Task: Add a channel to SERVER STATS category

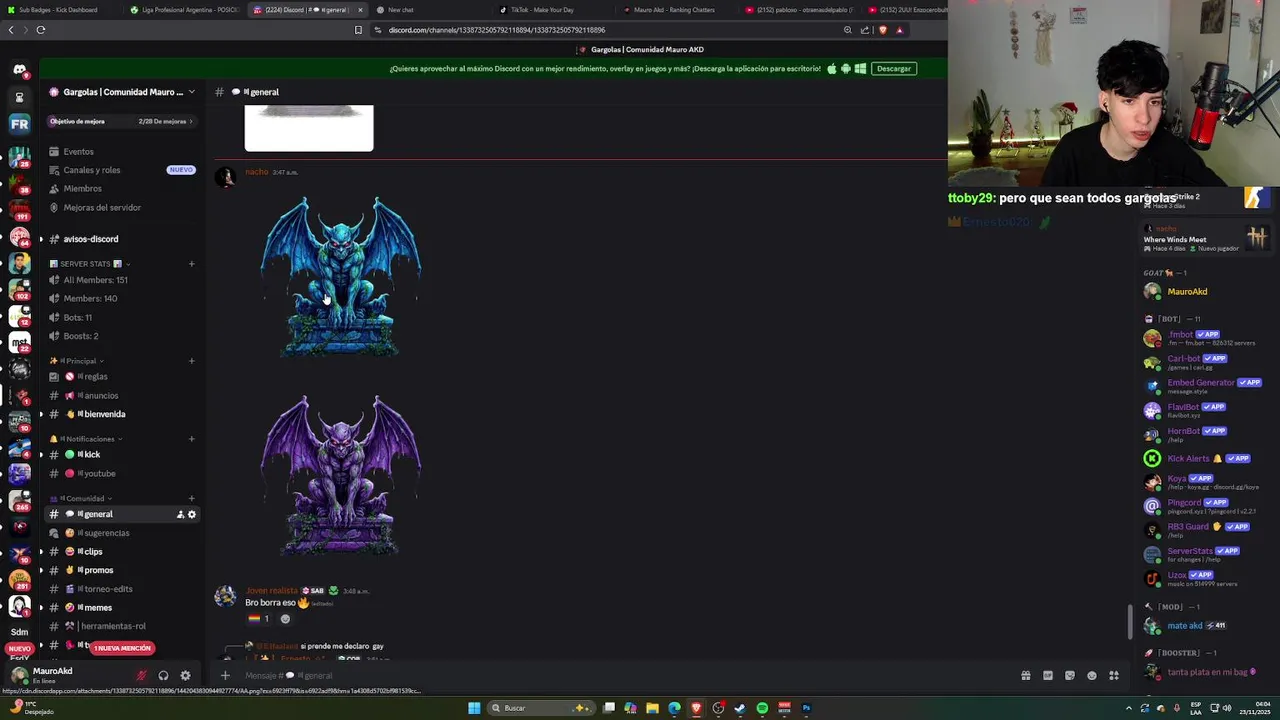Action: pos(191,264)
